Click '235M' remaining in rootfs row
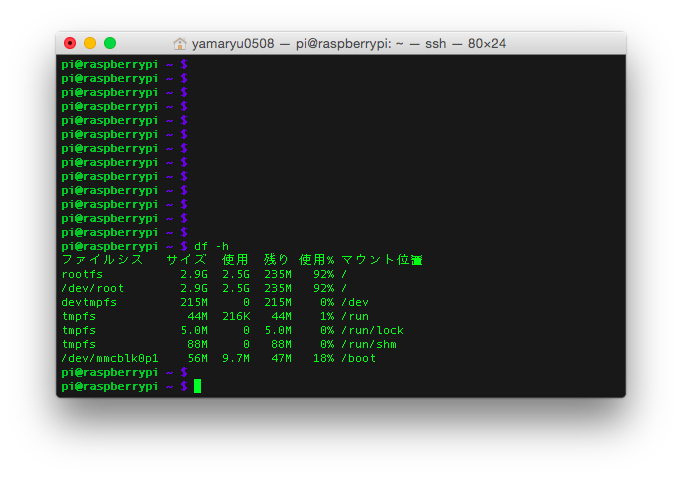This screenshot has width=682, height=478. [x=278, y=274]
